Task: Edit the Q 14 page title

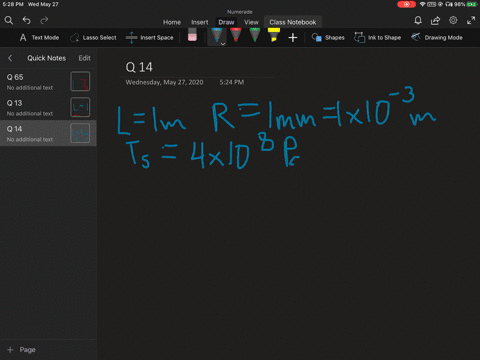Action: point(139,67)
